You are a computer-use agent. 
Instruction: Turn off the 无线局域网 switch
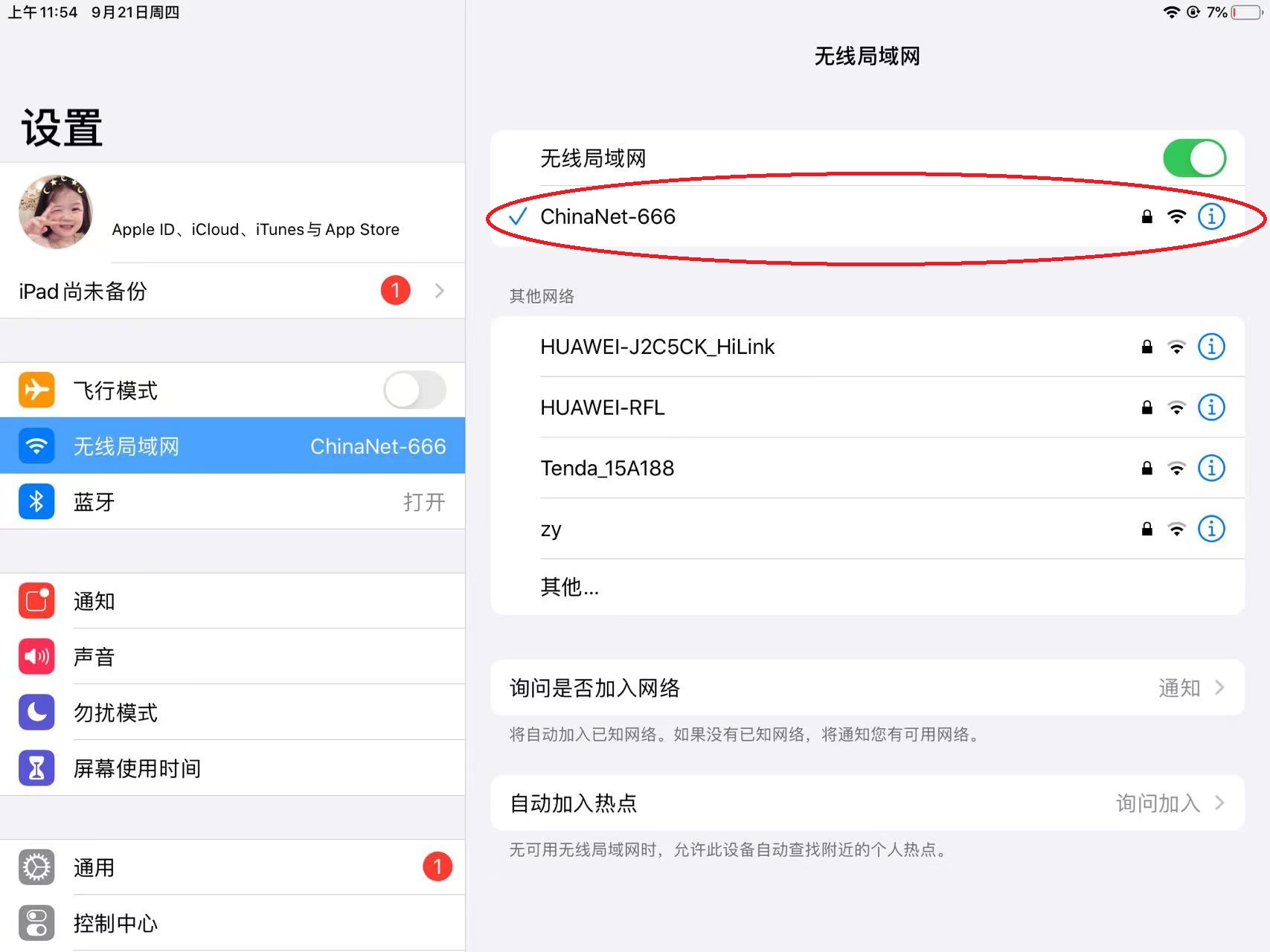point(1194,158)
